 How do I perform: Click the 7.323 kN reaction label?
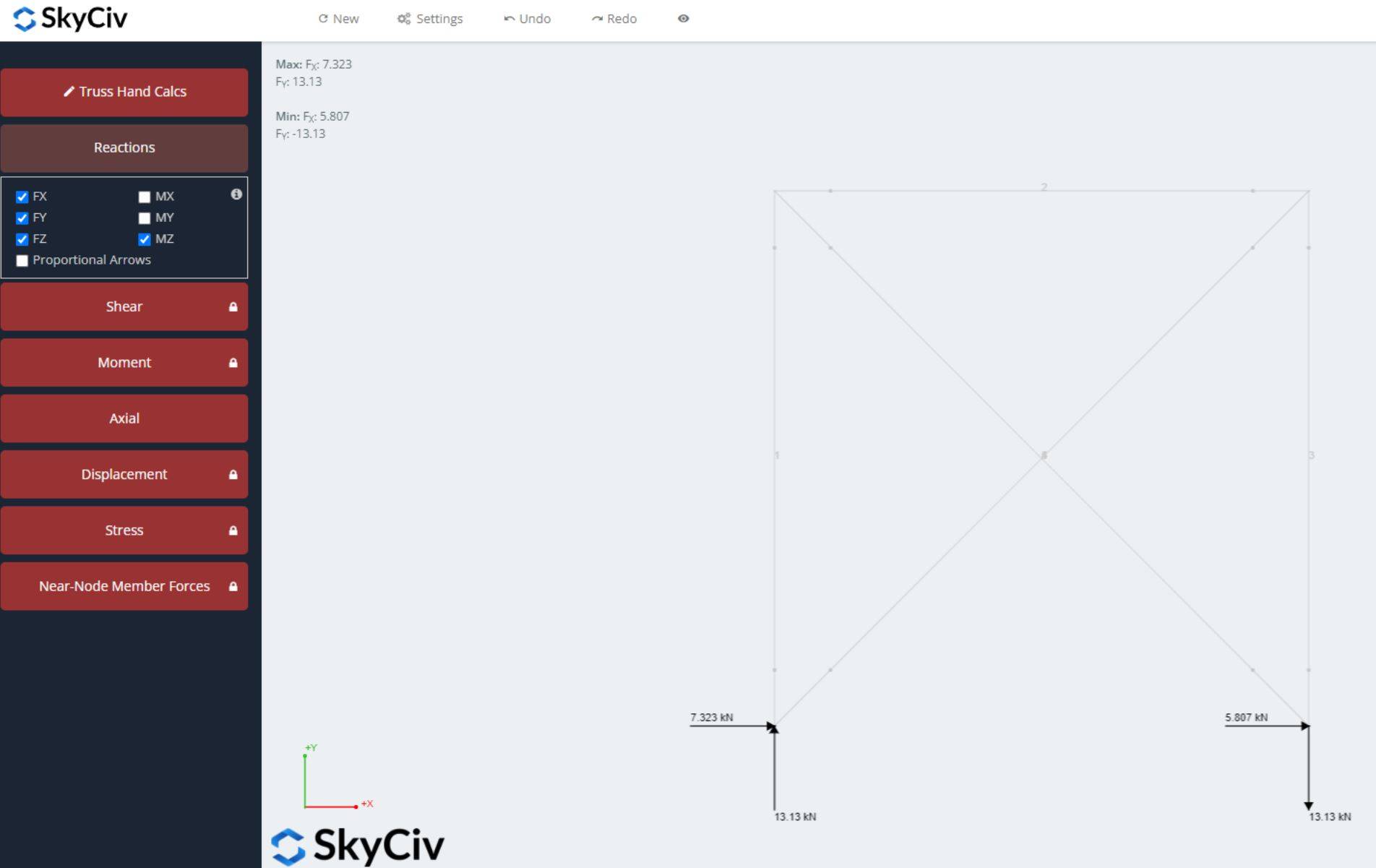pyautogui.click(x=711, y=717)
